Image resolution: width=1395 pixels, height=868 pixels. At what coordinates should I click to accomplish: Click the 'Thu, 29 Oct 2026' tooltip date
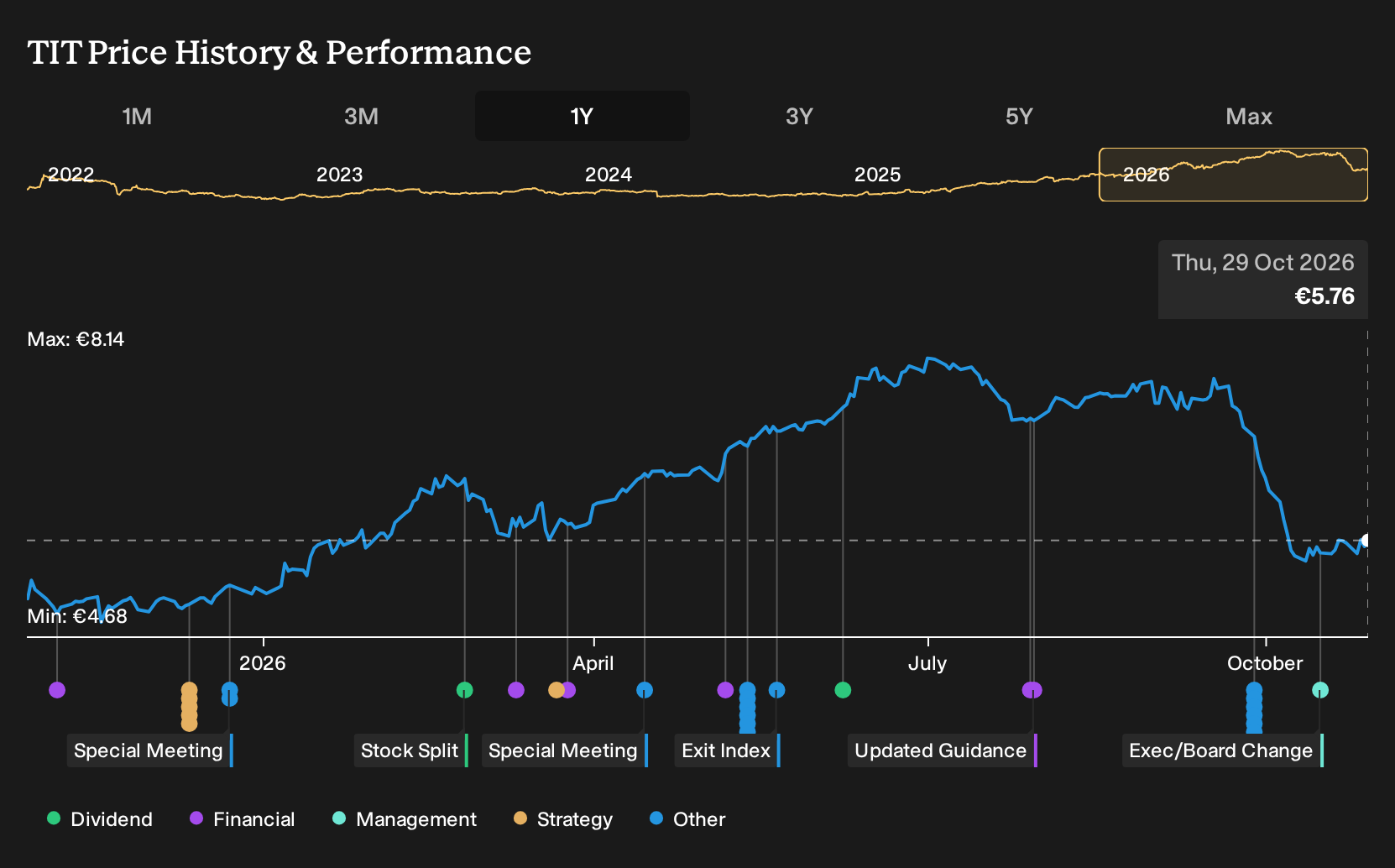[x=1263, y=263]
